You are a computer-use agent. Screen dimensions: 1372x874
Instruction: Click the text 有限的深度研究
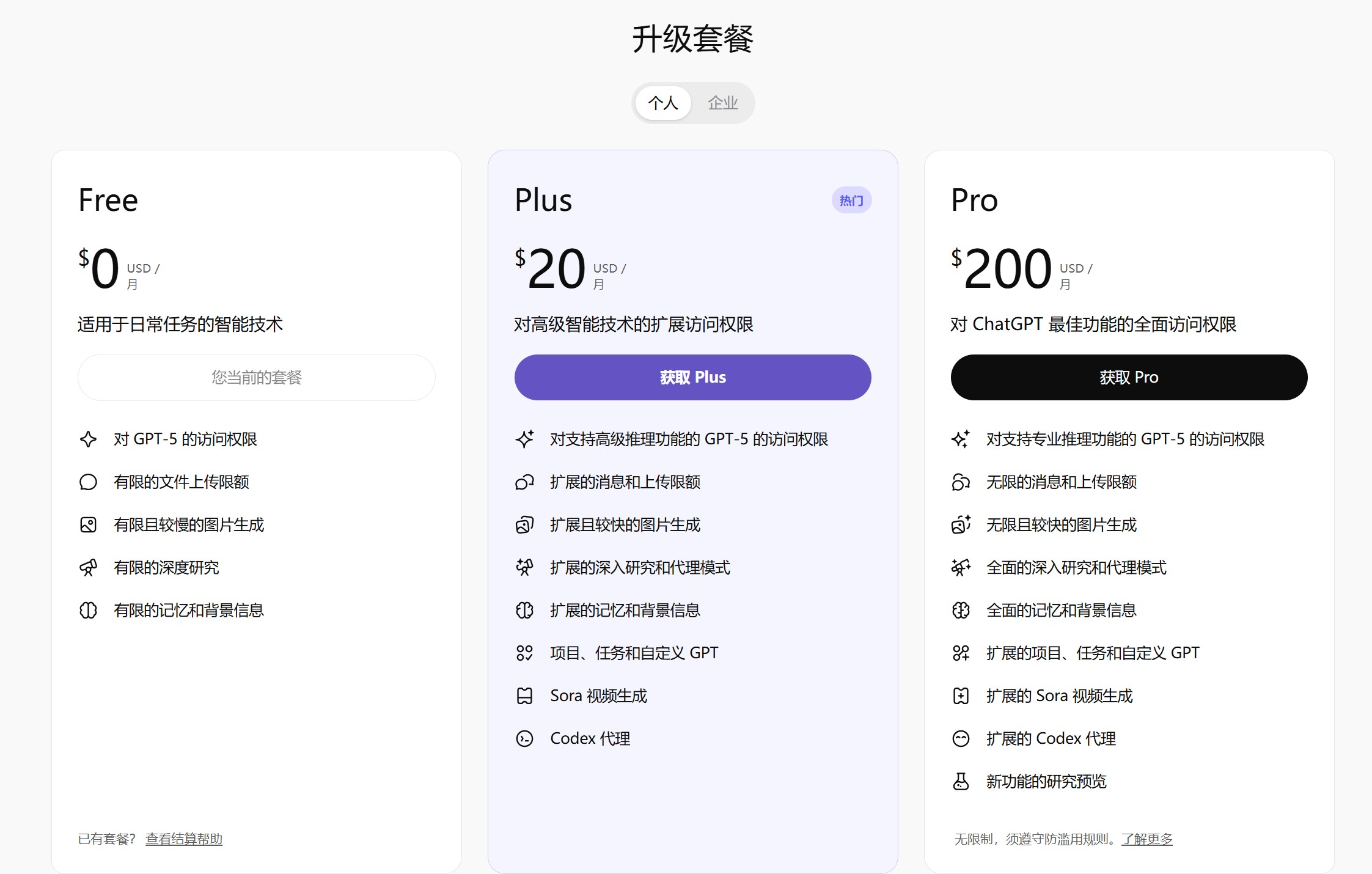point(166,567)
